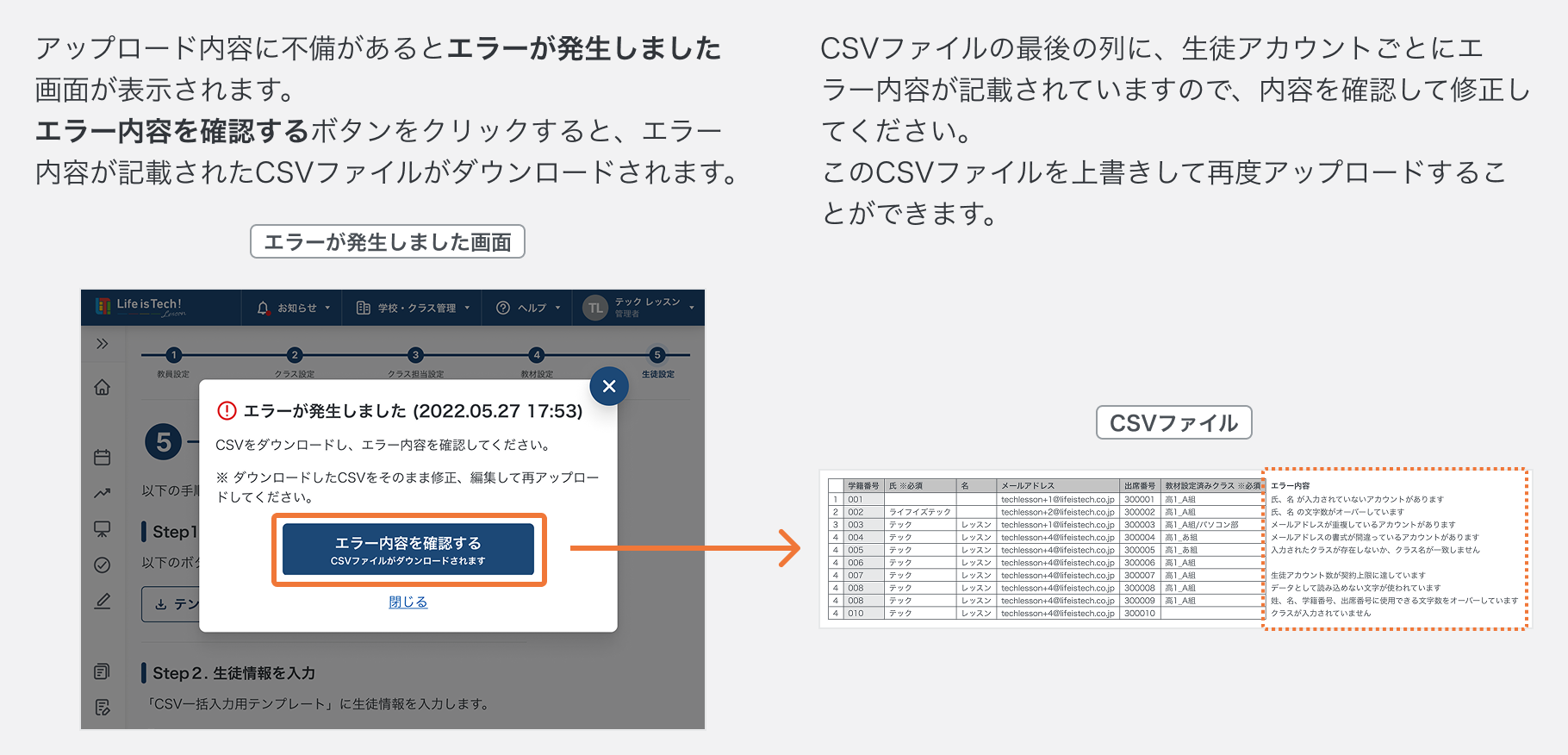The image size is (1568, 755).
Task: Click the ヘルプ question mark icon
Action: (503, 308)
